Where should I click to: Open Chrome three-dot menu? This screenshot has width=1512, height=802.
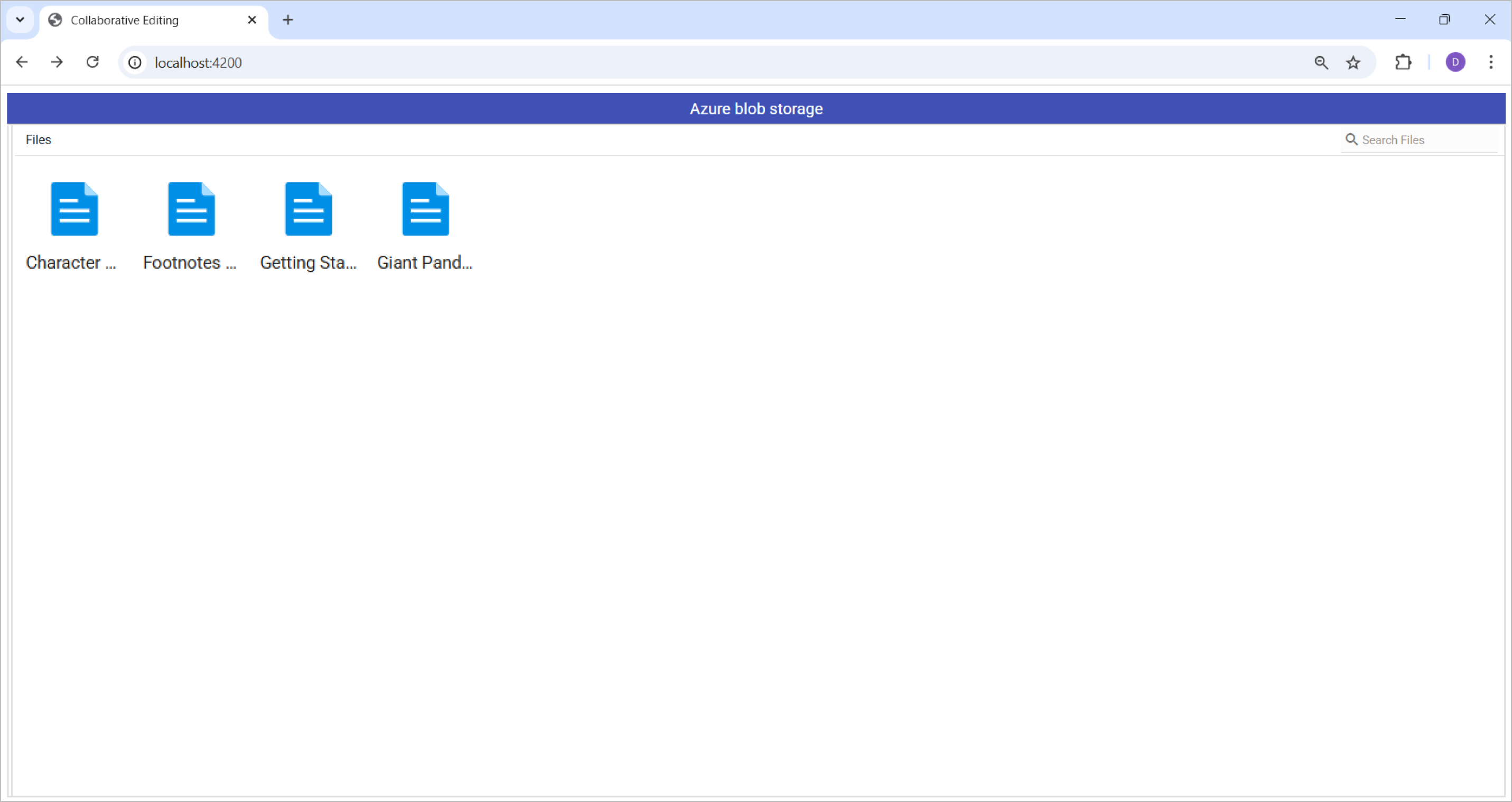(x=1490, y=62)
